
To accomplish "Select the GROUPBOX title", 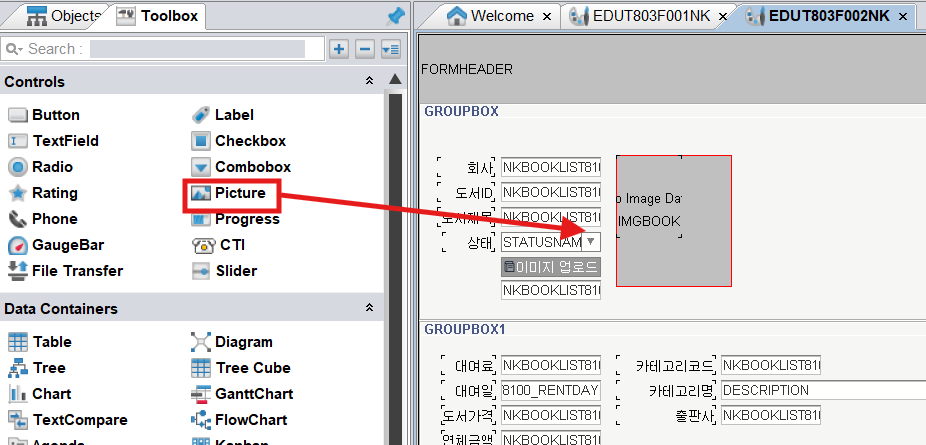I will [x=461, y=111].
